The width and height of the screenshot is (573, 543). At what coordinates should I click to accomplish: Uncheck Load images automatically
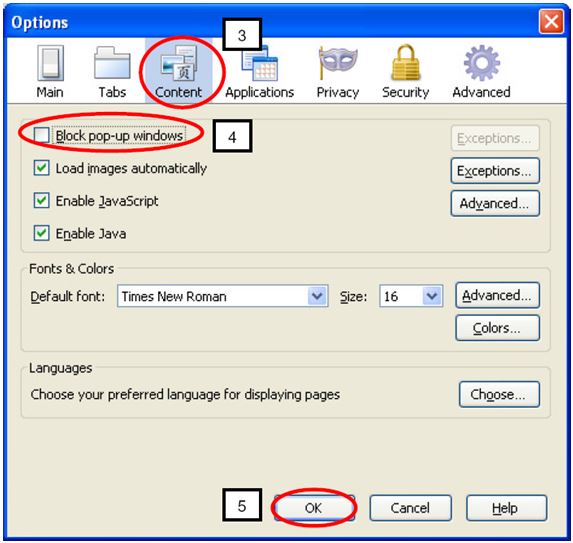(x=41, y=168)
